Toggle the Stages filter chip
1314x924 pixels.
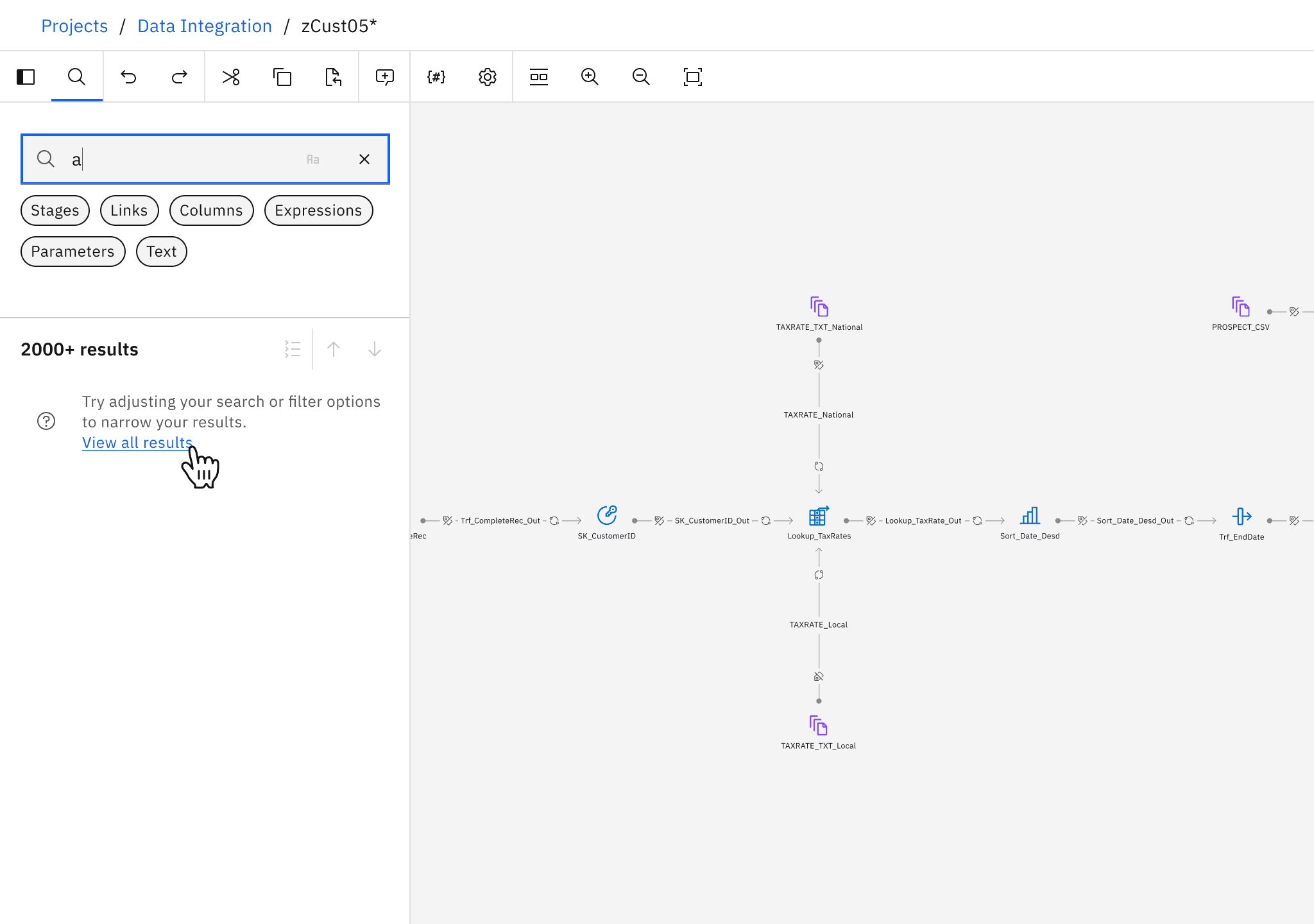tap(55, 210)
